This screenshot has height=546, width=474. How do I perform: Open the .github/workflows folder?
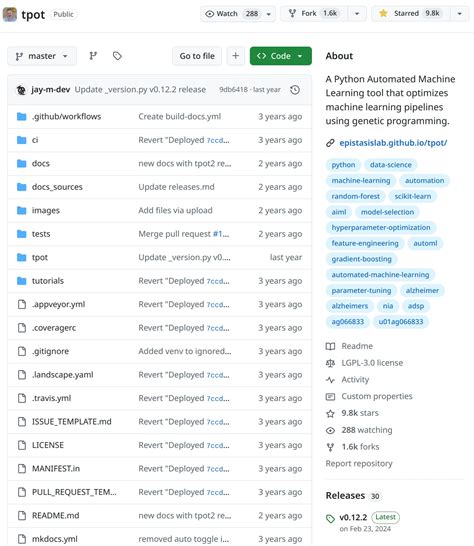67,117
